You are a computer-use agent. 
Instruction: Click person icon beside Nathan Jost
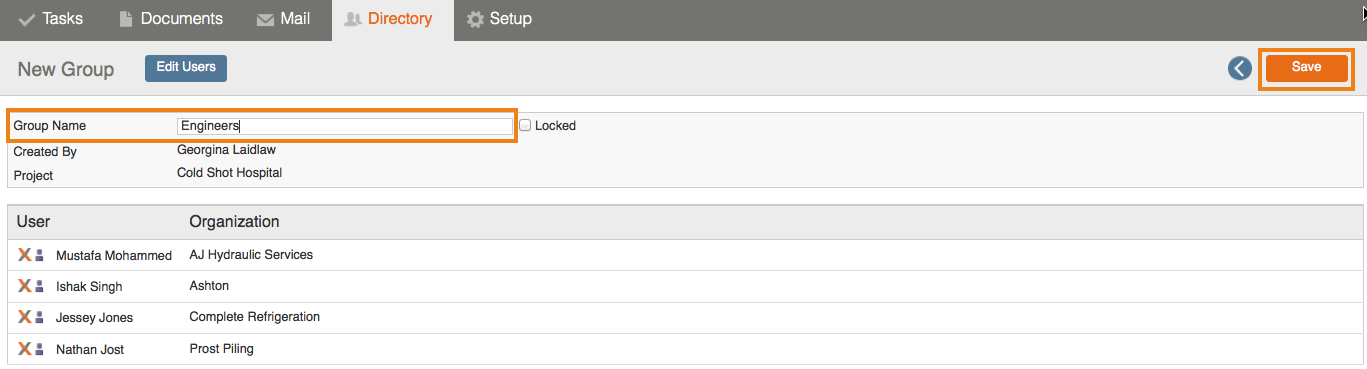[40, 350]
